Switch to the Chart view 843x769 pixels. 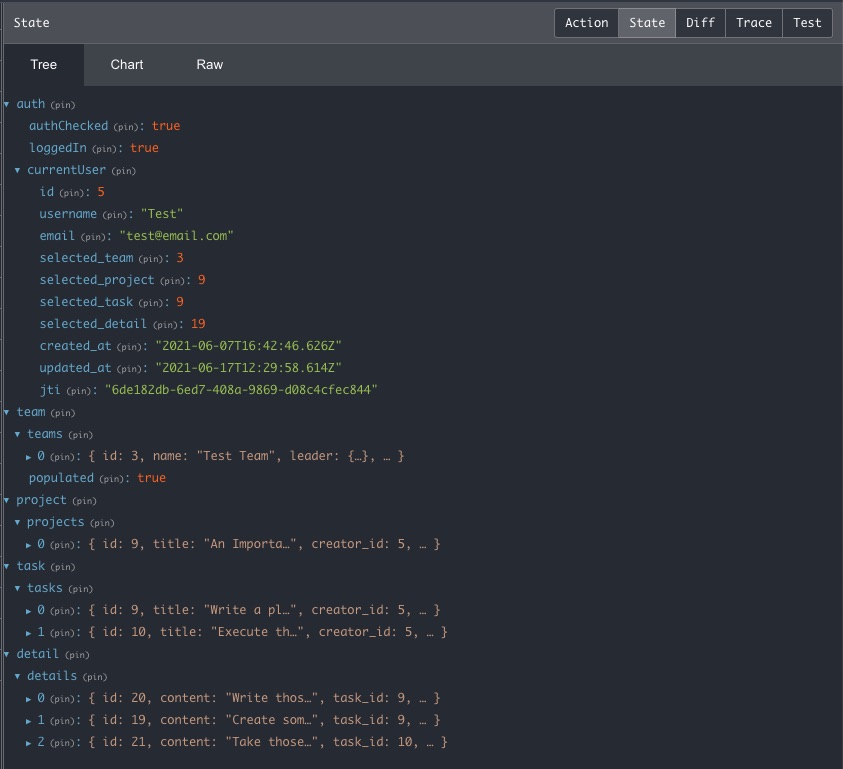coord(126,64)
